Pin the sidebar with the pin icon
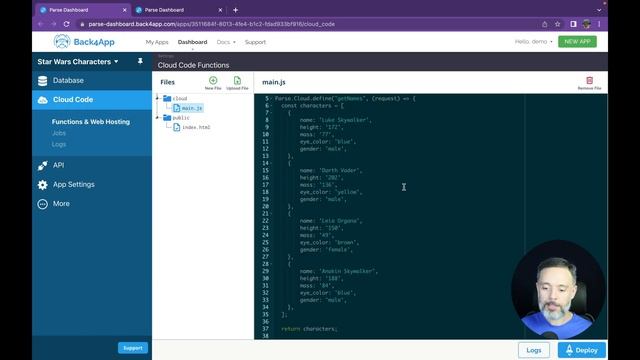 pos(140,61)
